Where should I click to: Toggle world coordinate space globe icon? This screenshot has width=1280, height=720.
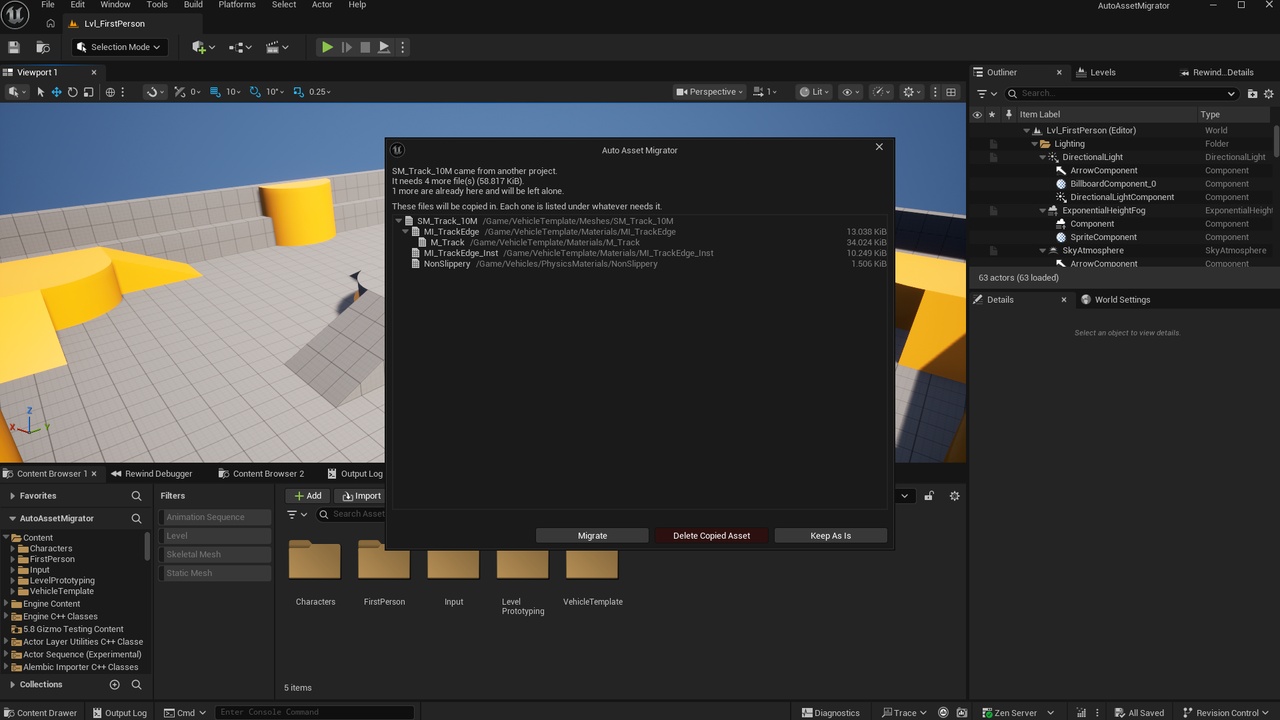(110, 92)
